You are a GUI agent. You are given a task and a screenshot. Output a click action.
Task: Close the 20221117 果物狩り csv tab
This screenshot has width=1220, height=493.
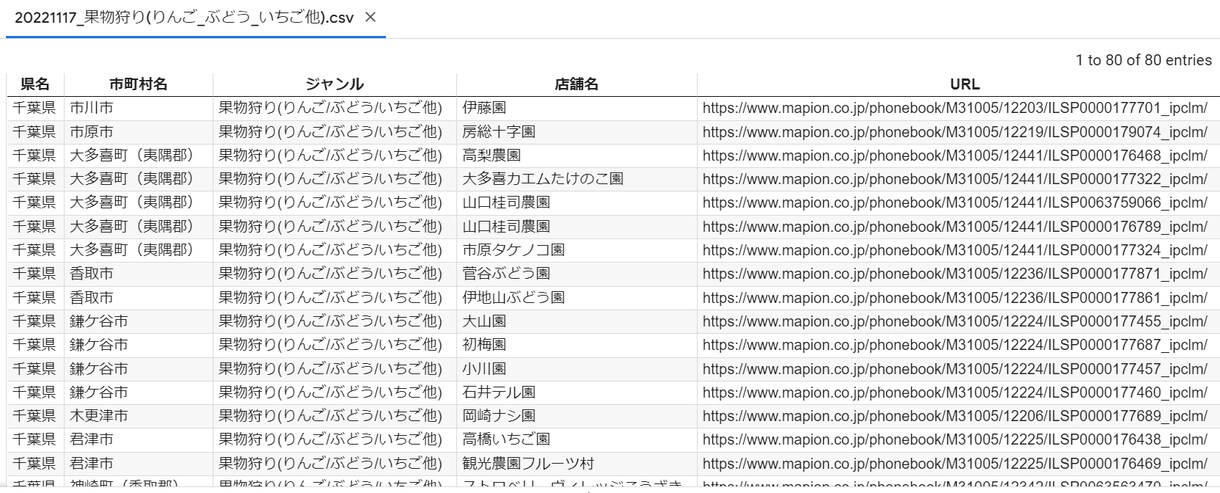point(370,17)
